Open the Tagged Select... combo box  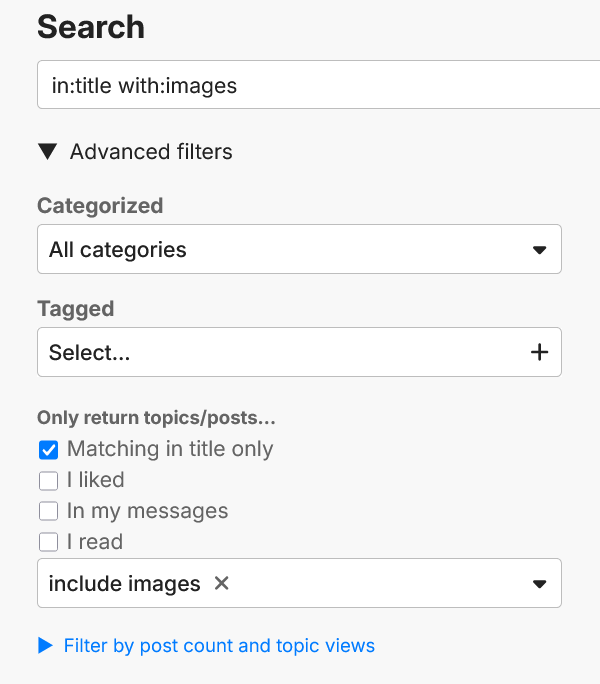coord(280,352)
